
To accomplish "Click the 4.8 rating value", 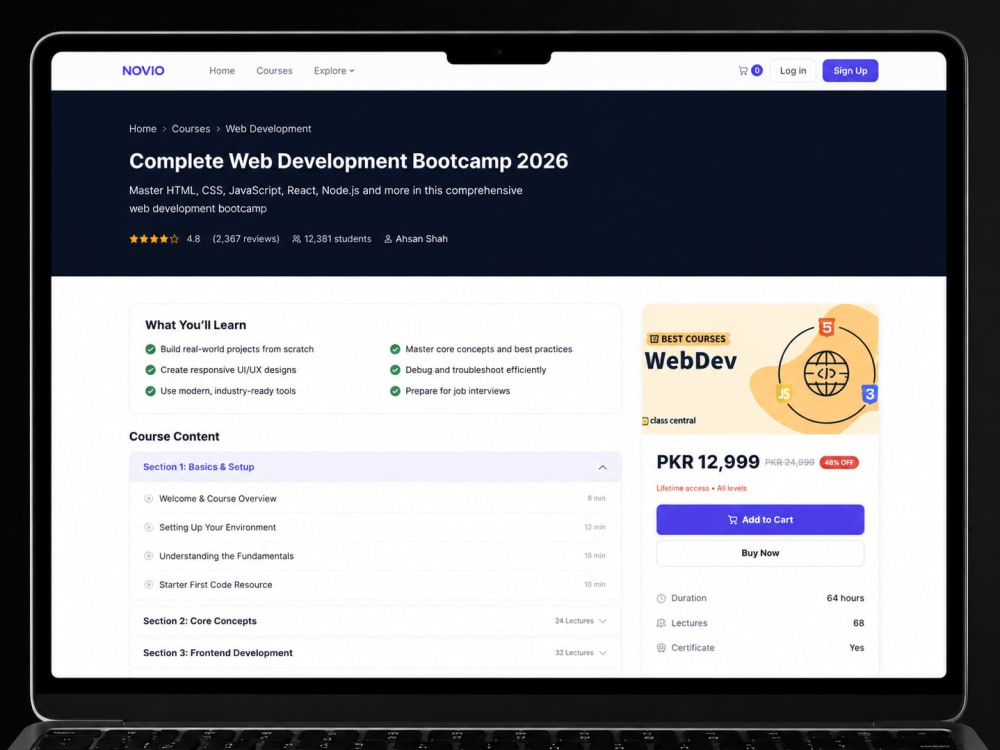I will coord(193,239).
